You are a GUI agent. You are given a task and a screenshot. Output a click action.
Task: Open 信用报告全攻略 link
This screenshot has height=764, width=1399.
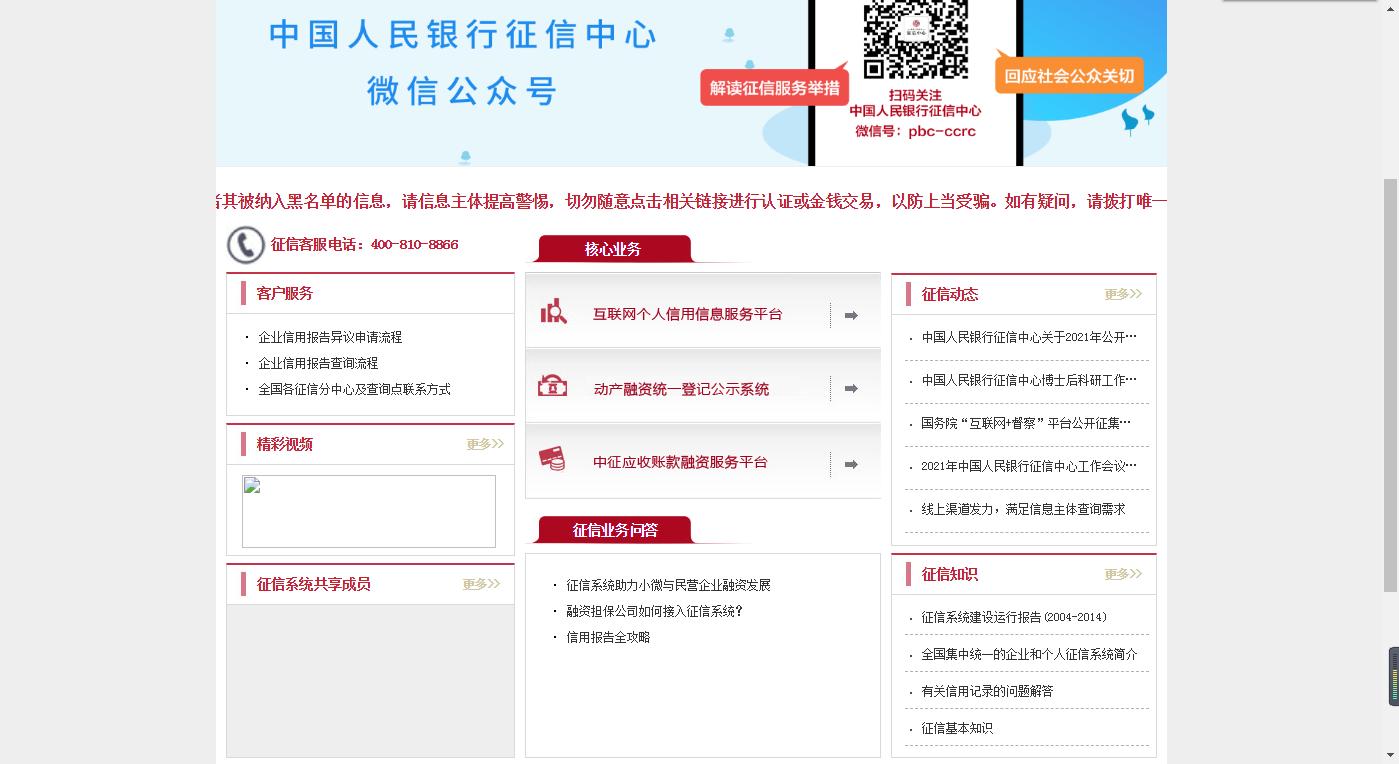point(608,637)
